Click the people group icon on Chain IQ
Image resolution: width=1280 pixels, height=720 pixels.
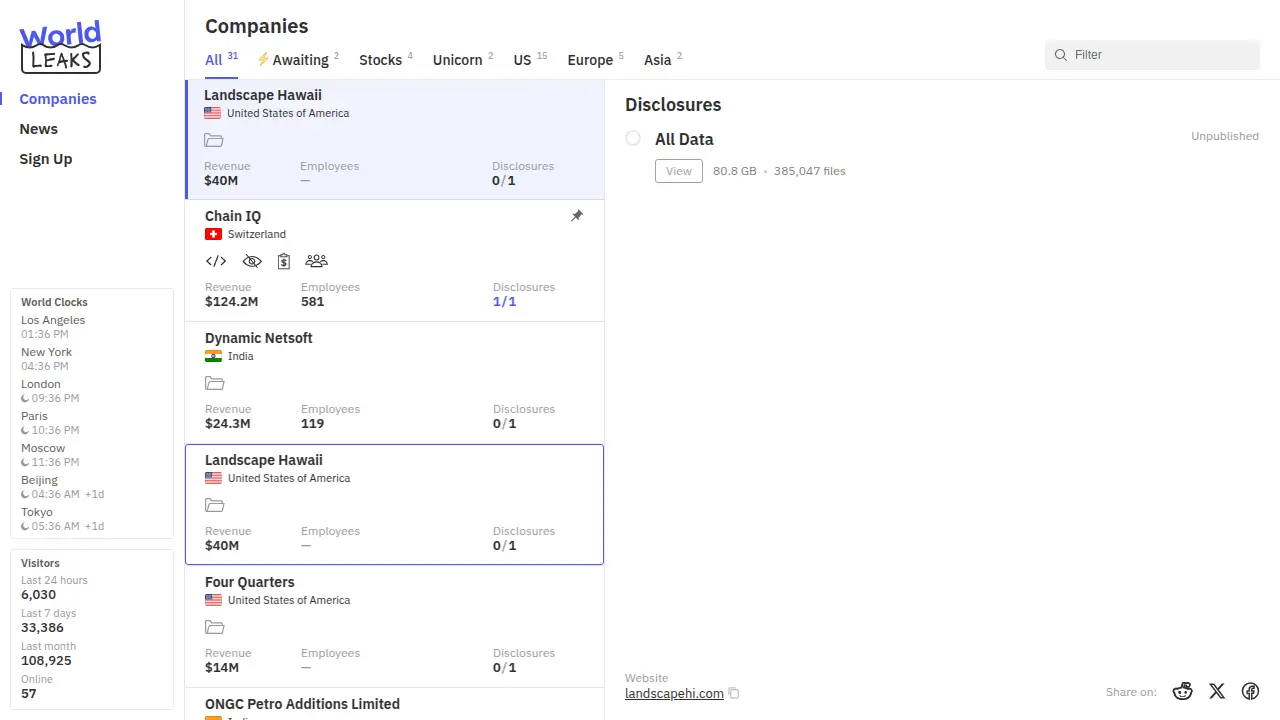coord(317,261)
